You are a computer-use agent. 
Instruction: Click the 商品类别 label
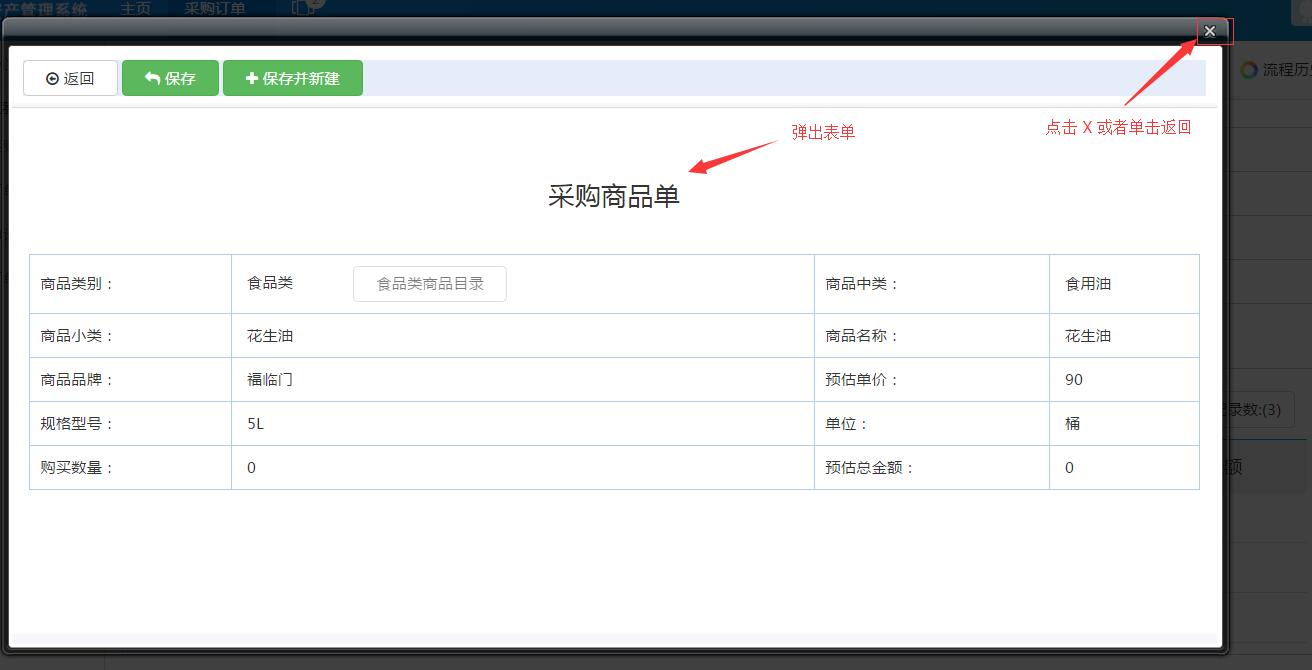(78, 284)
